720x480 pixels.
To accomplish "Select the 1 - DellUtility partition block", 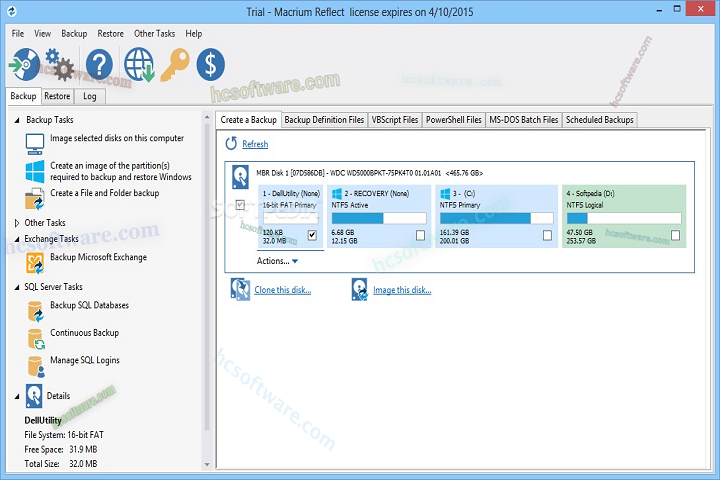I will (x=291, y=216).
